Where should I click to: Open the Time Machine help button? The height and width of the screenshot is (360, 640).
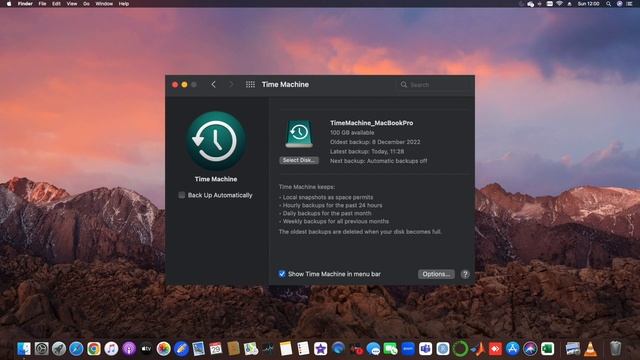pyautogui.click(x=465, y=274)
